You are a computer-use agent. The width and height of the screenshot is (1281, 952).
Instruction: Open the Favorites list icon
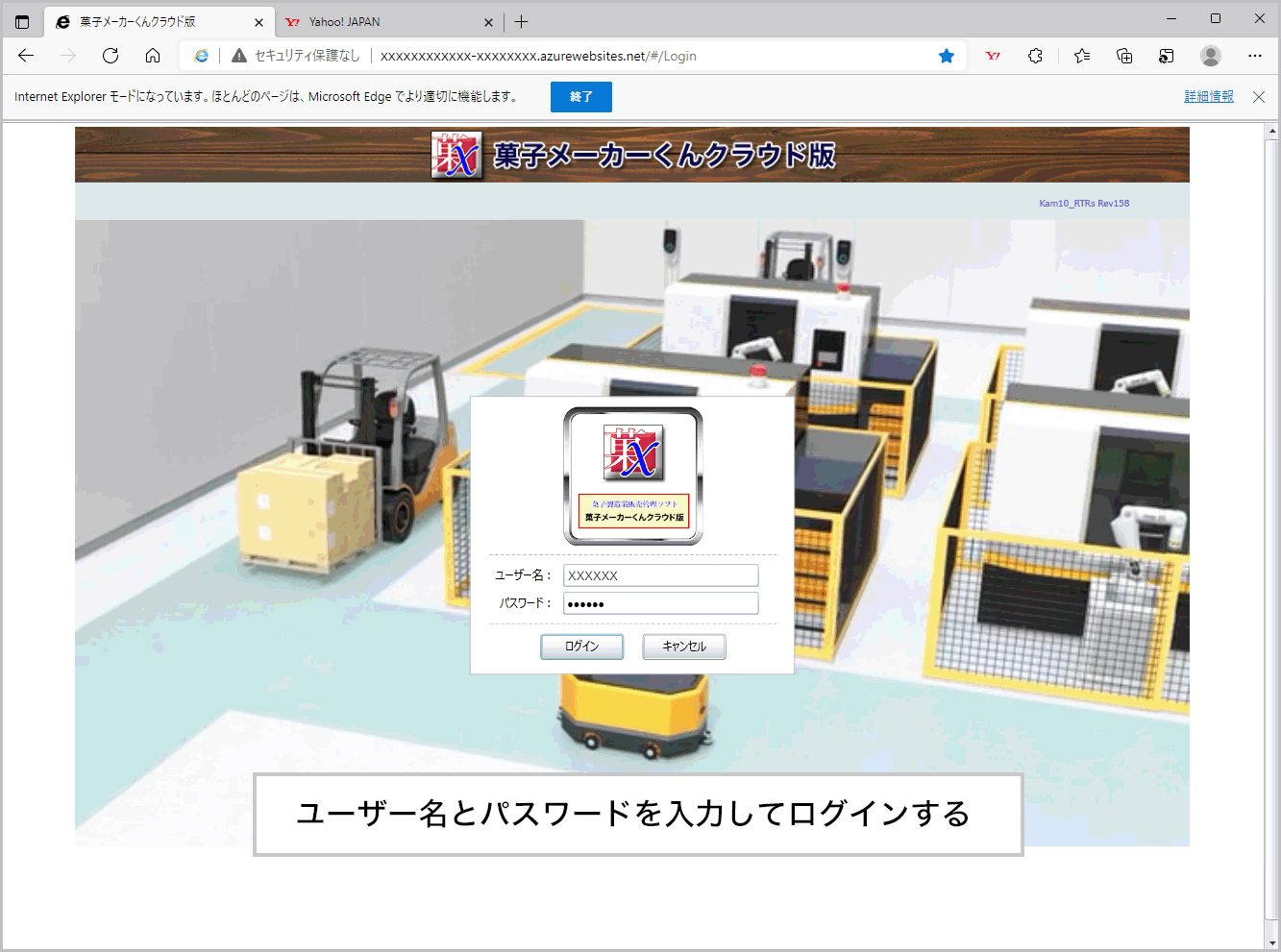click(x=1082, y=56)
